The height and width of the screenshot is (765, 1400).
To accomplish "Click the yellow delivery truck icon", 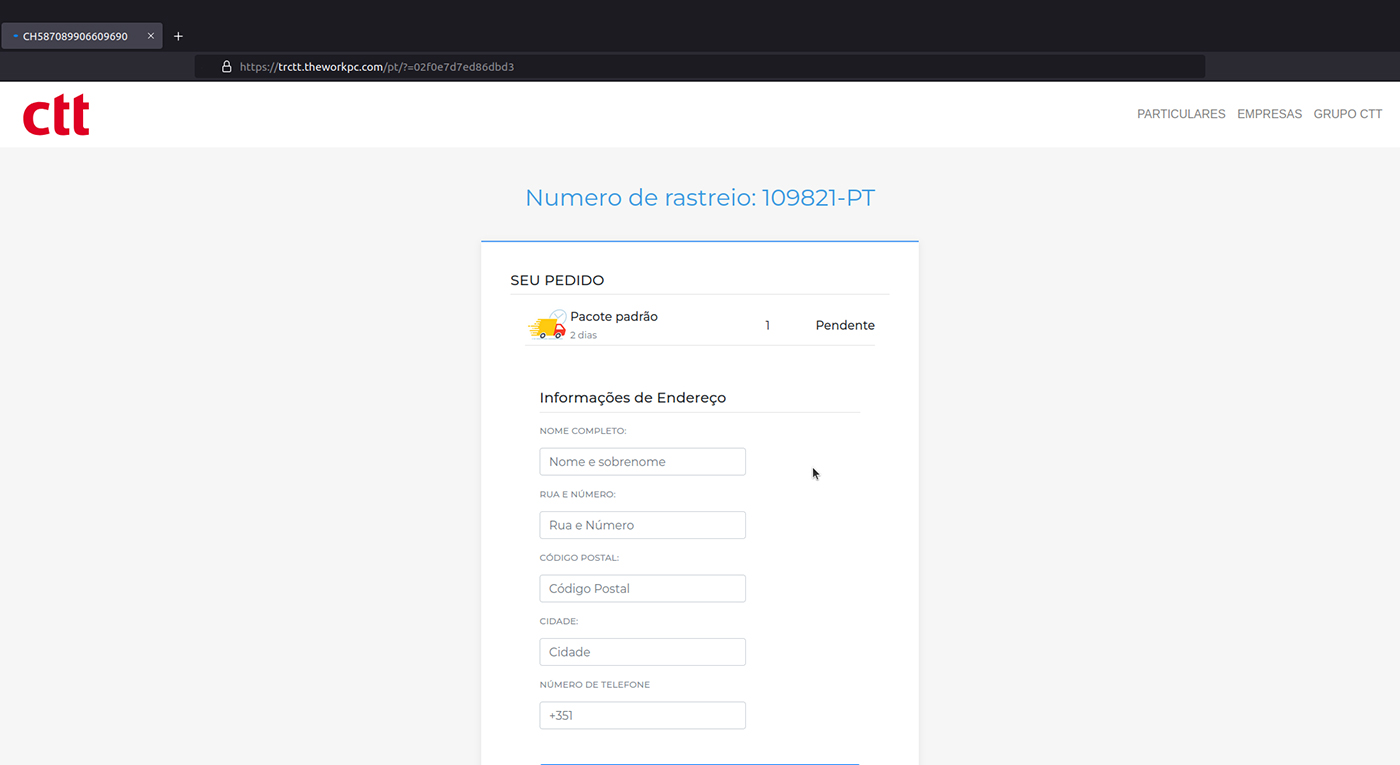I will pyautogui.click(x=547, y=325).
